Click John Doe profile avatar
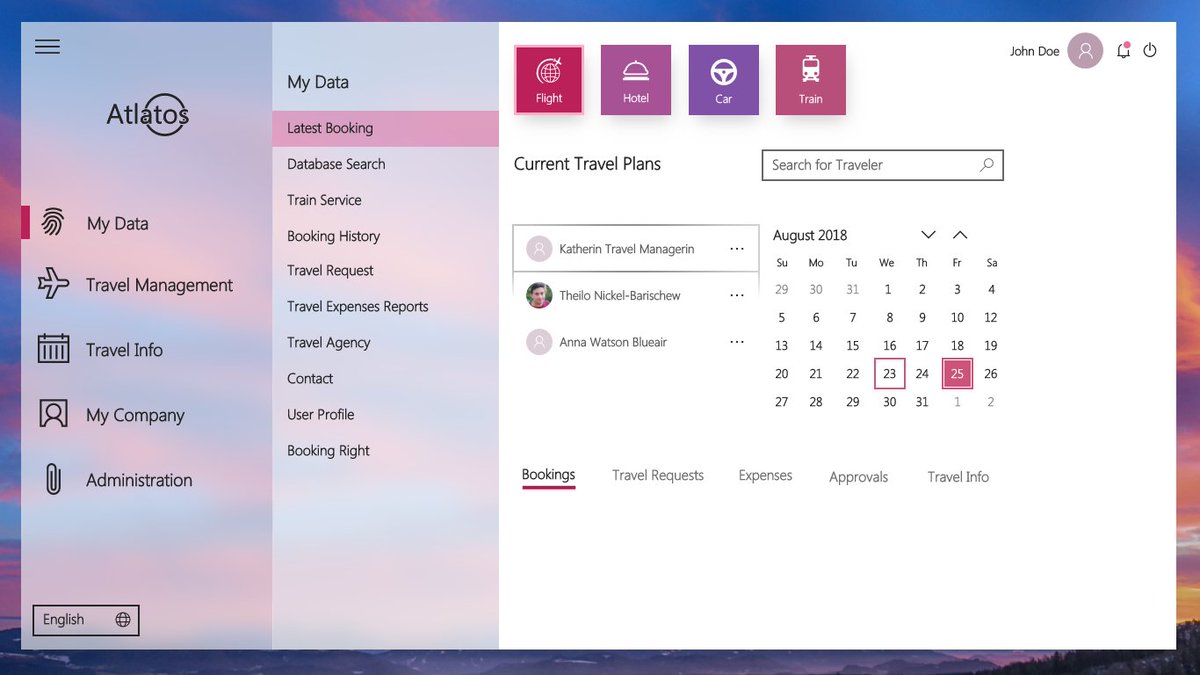The width and height of the screenshot is (1200, 675). [1085, 51]
